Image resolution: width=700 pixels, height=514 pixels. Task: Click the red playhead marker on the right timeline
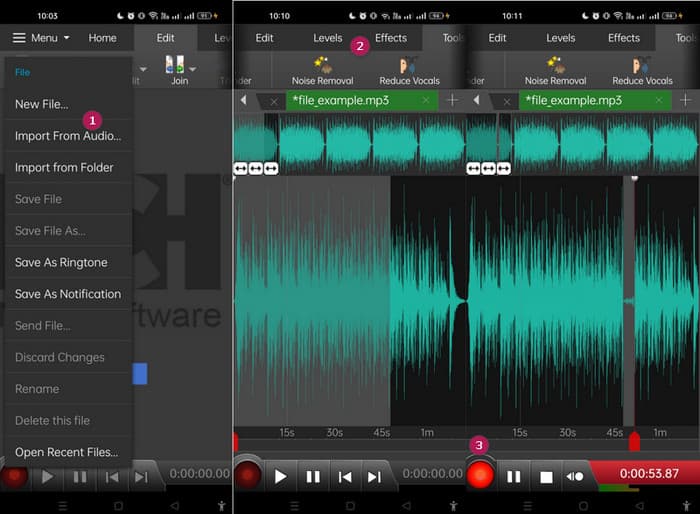coord(633,441)
